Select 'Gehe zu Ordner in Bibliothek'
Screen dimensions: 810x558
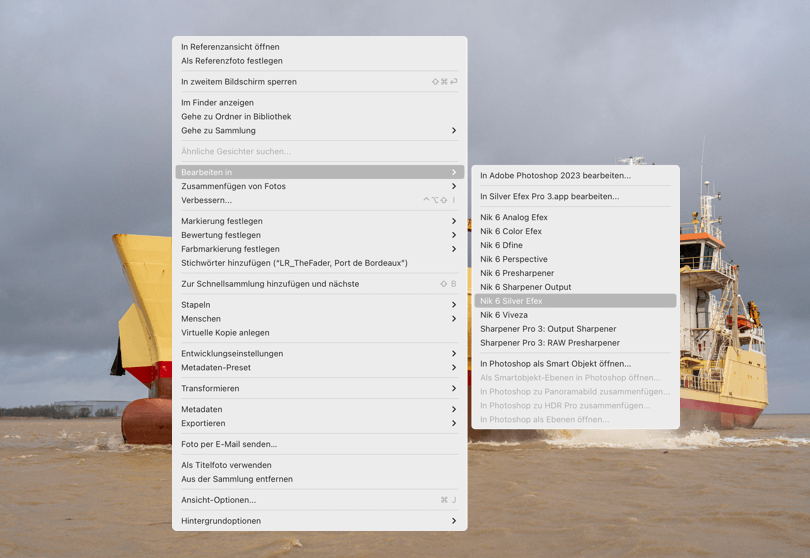click(x=319, y=116)
